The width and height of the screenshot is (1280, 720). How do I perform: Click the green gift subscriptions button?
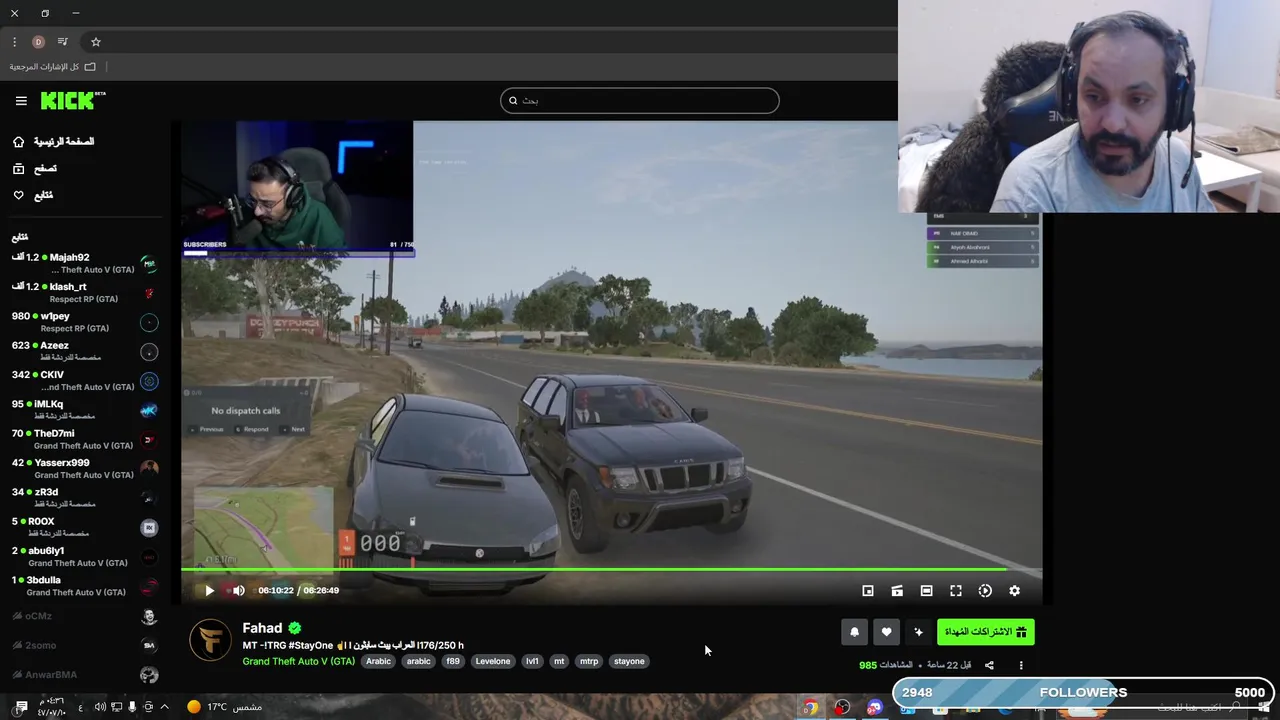pos(985,632)
